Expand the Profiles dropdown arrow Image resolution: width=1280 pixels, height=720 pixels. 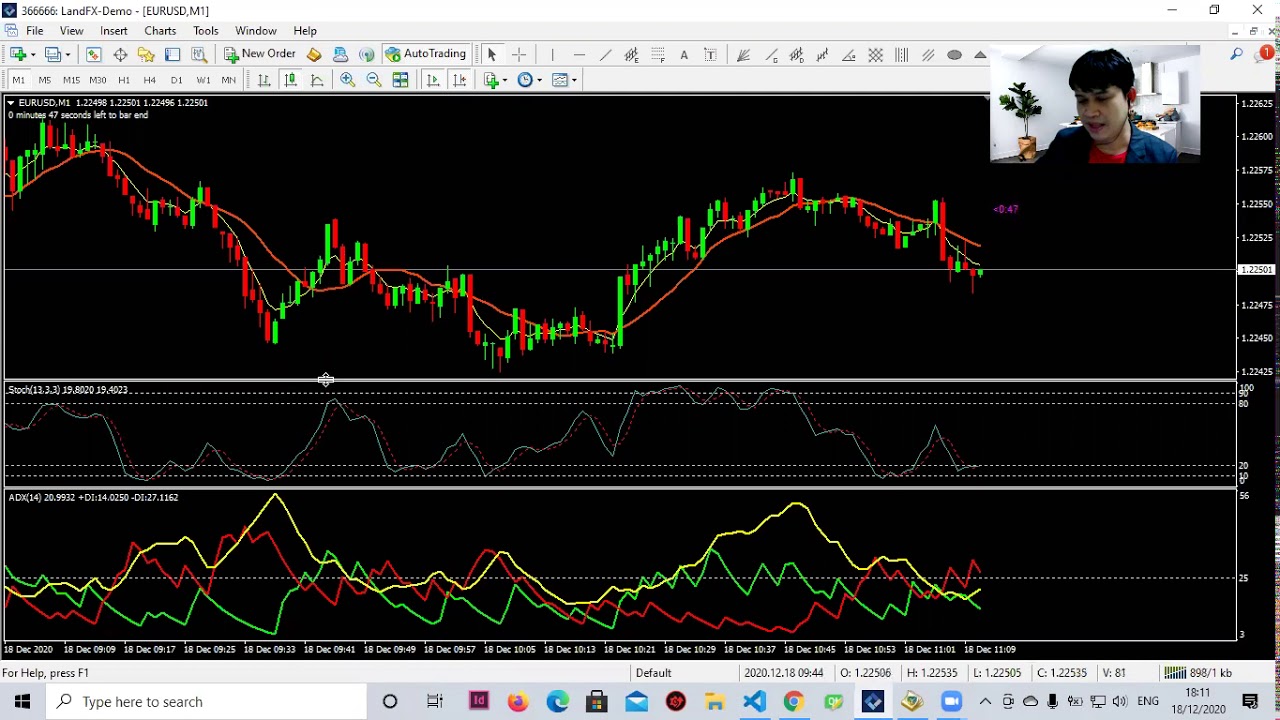coord(68,55)
